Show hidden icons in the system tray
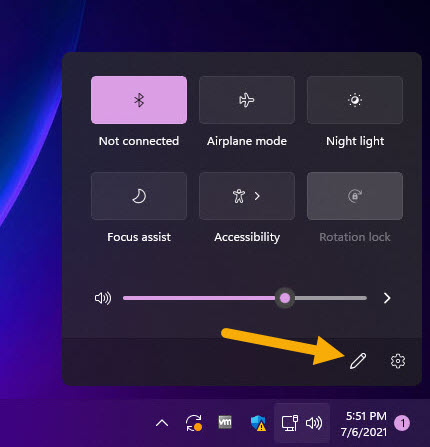The height and width of the screenshot is (447, 430). pyautogui.click(x=162, y=423)
